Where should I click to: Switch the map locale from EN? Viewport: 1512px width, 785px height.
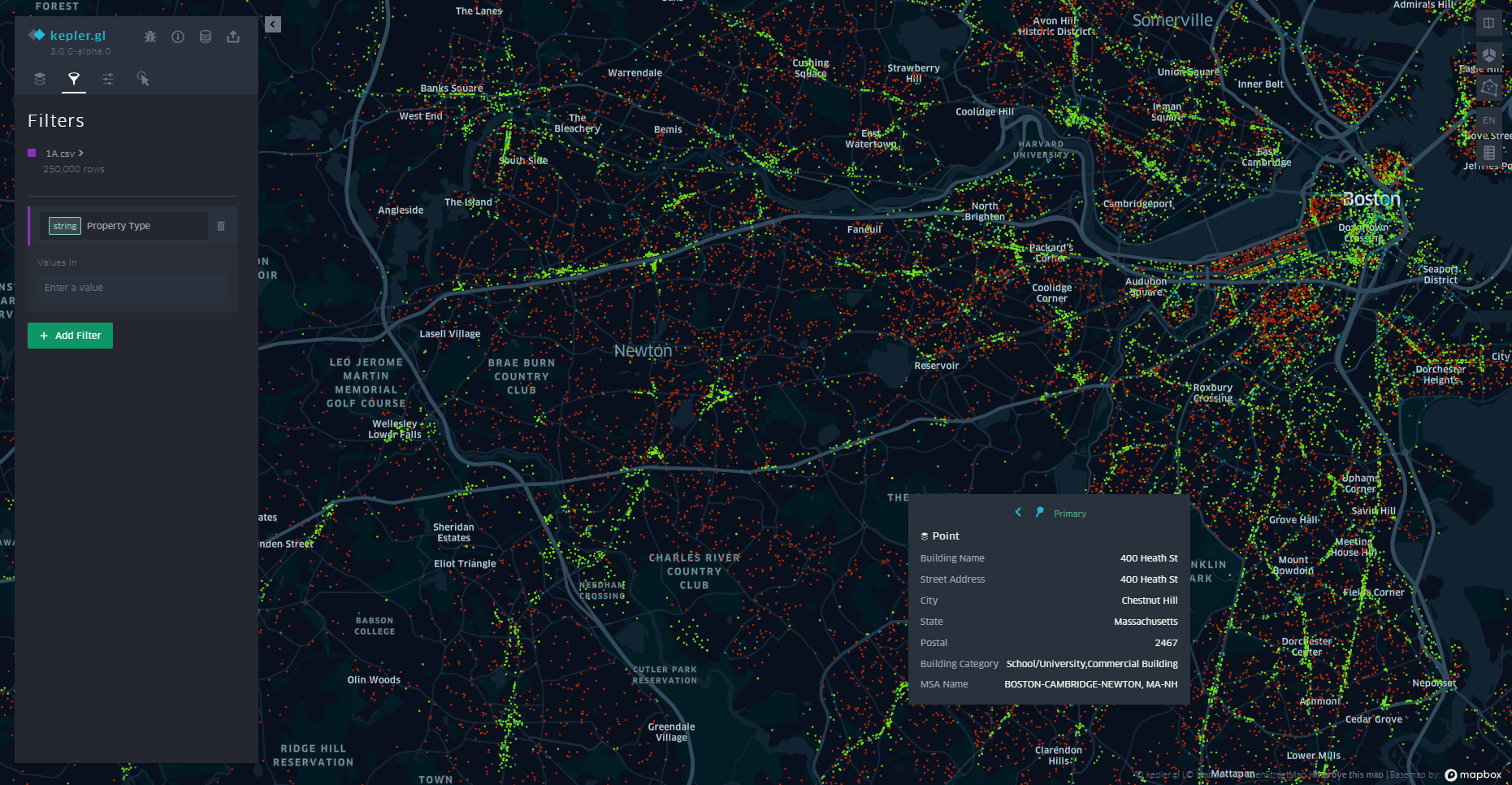(x=1488, y=119)
